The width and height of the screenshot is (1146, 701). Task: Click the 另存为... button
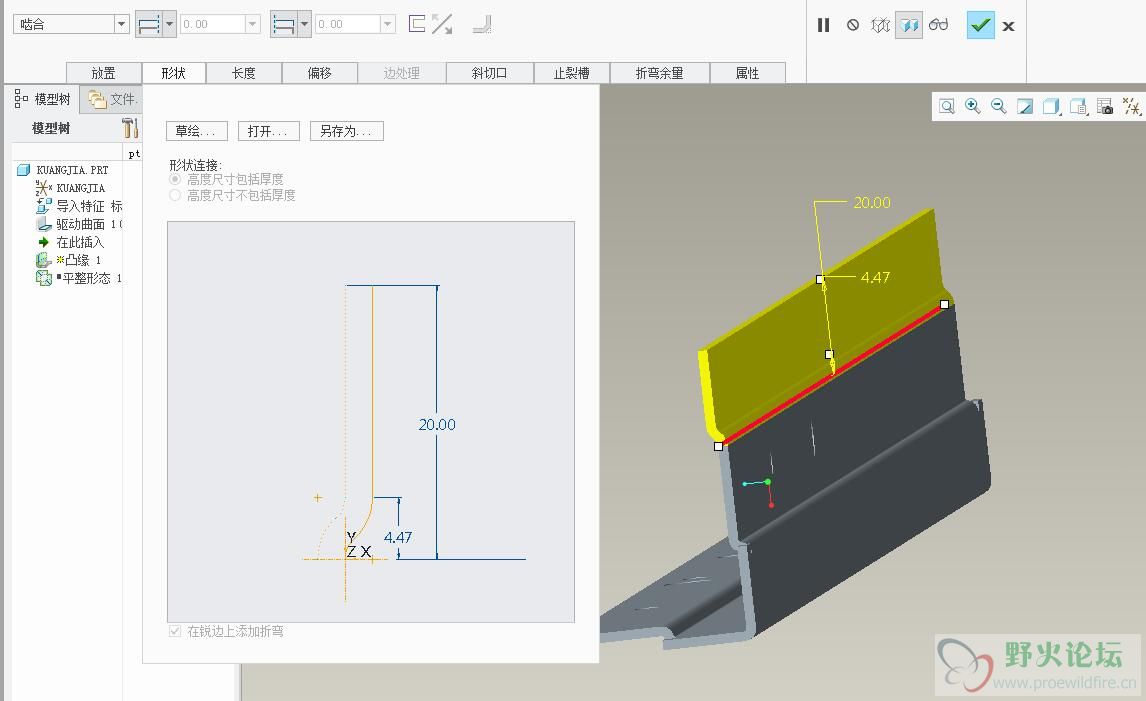(x=346, y=131)
